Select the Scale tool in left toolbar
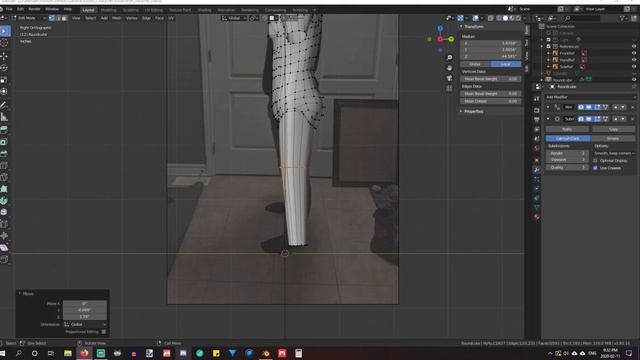Image resolution: width=640 pixels, height=360 pixels. click(4, 80)
